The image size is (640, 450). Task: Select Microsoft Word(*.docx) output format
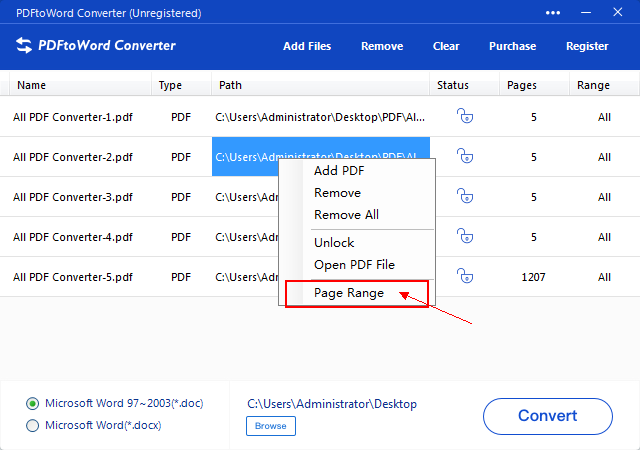pos(93,425)
